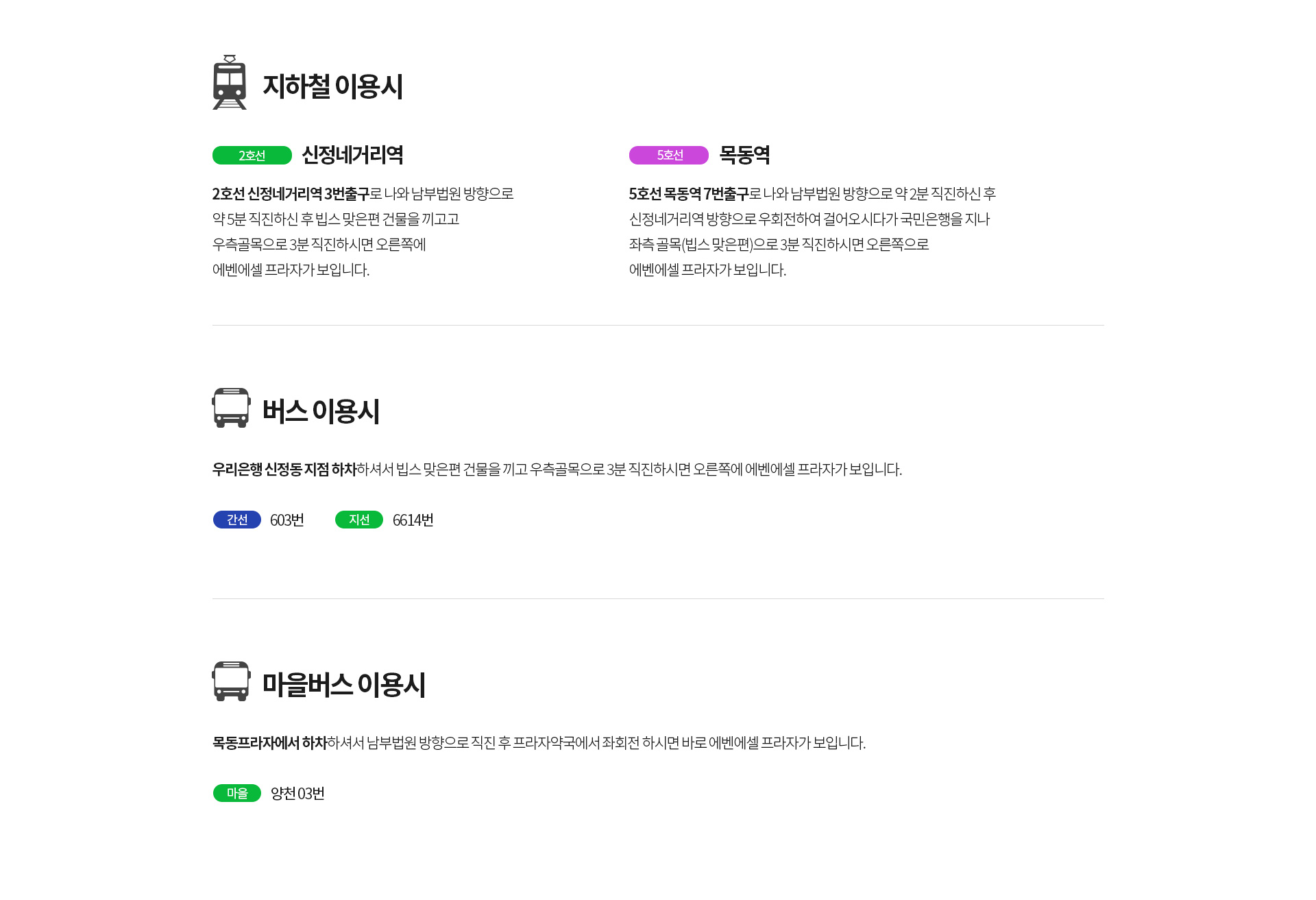Click bus number 6614번

tap(413, 520)
